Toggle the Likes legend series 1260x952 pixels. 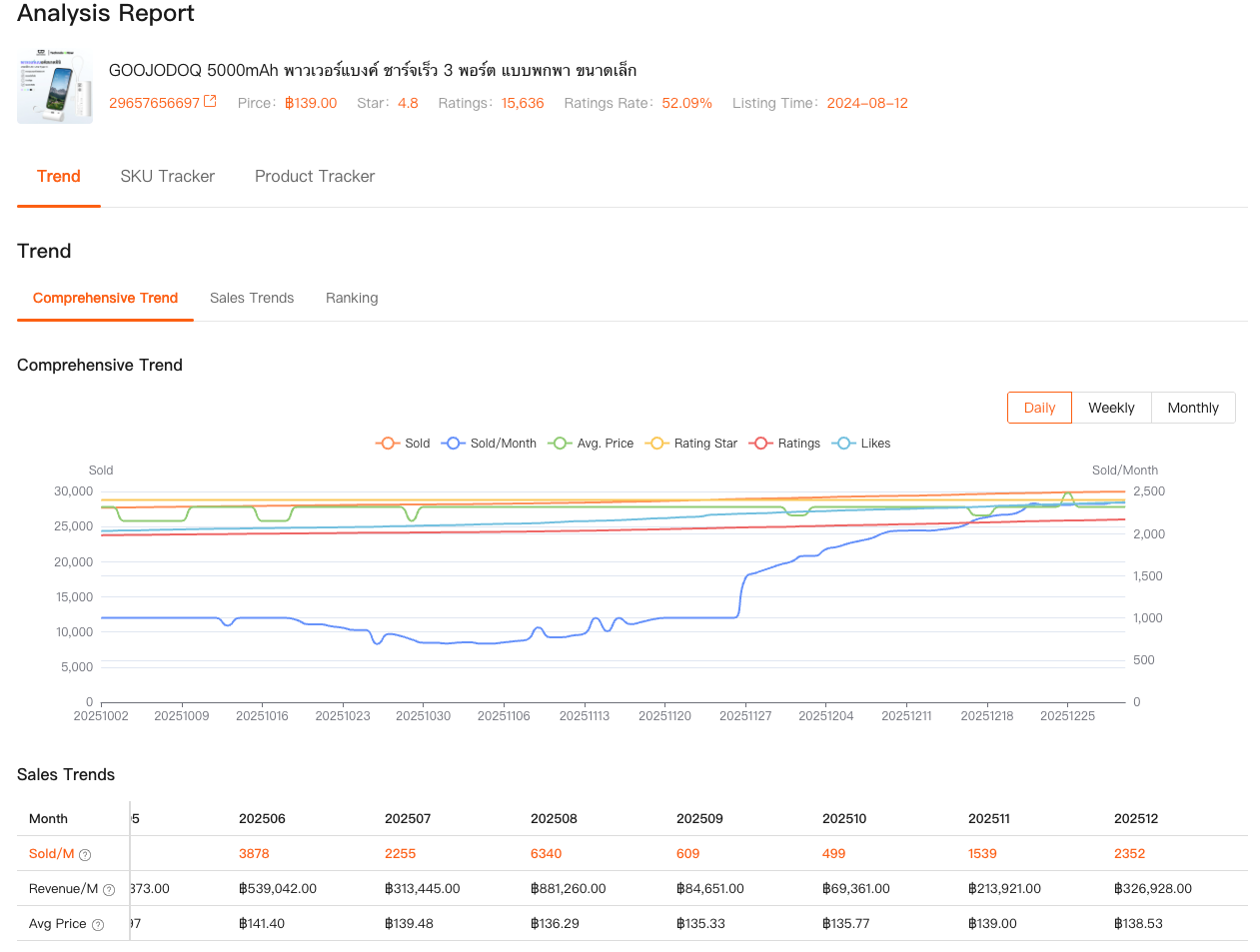tap(862, 444)
